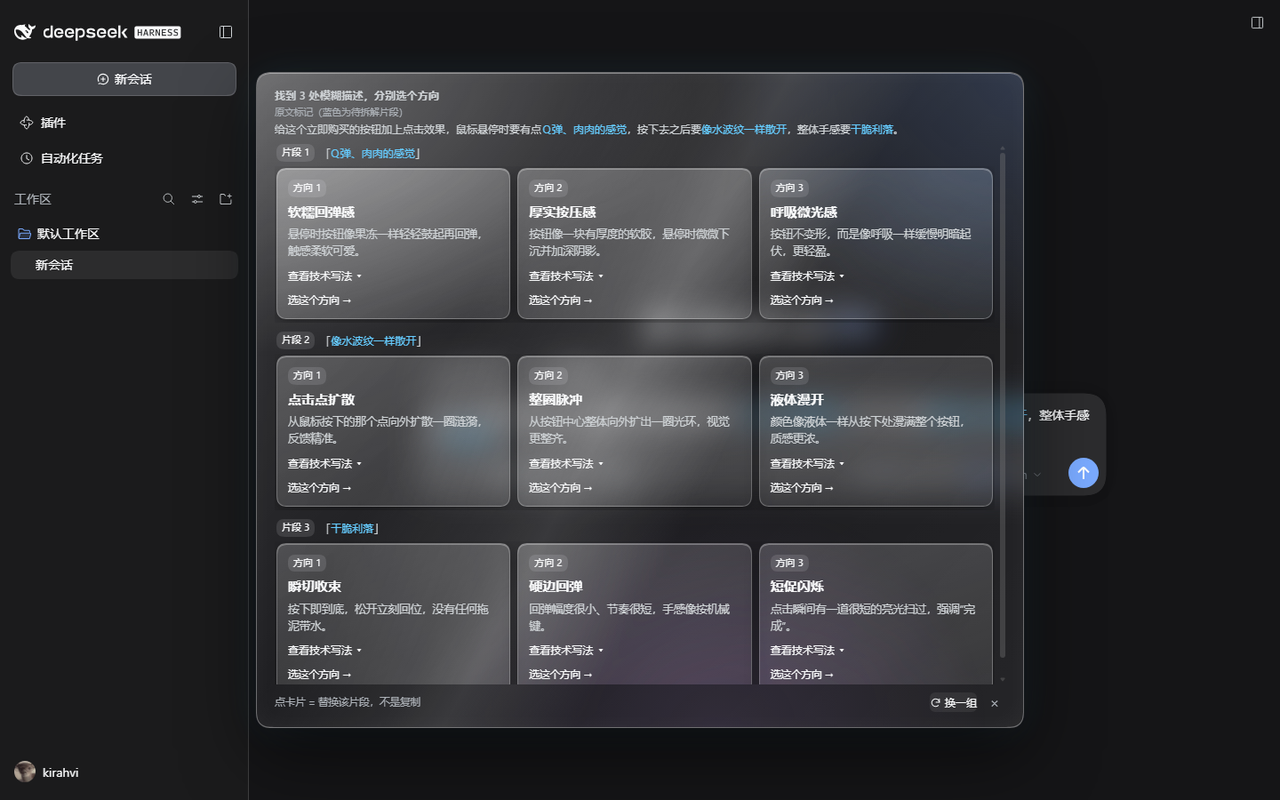1280x800 pixels.
Task: Click highlighted phrase Q弹、肉肉的感觉 in original text
Action: point(585,130)
